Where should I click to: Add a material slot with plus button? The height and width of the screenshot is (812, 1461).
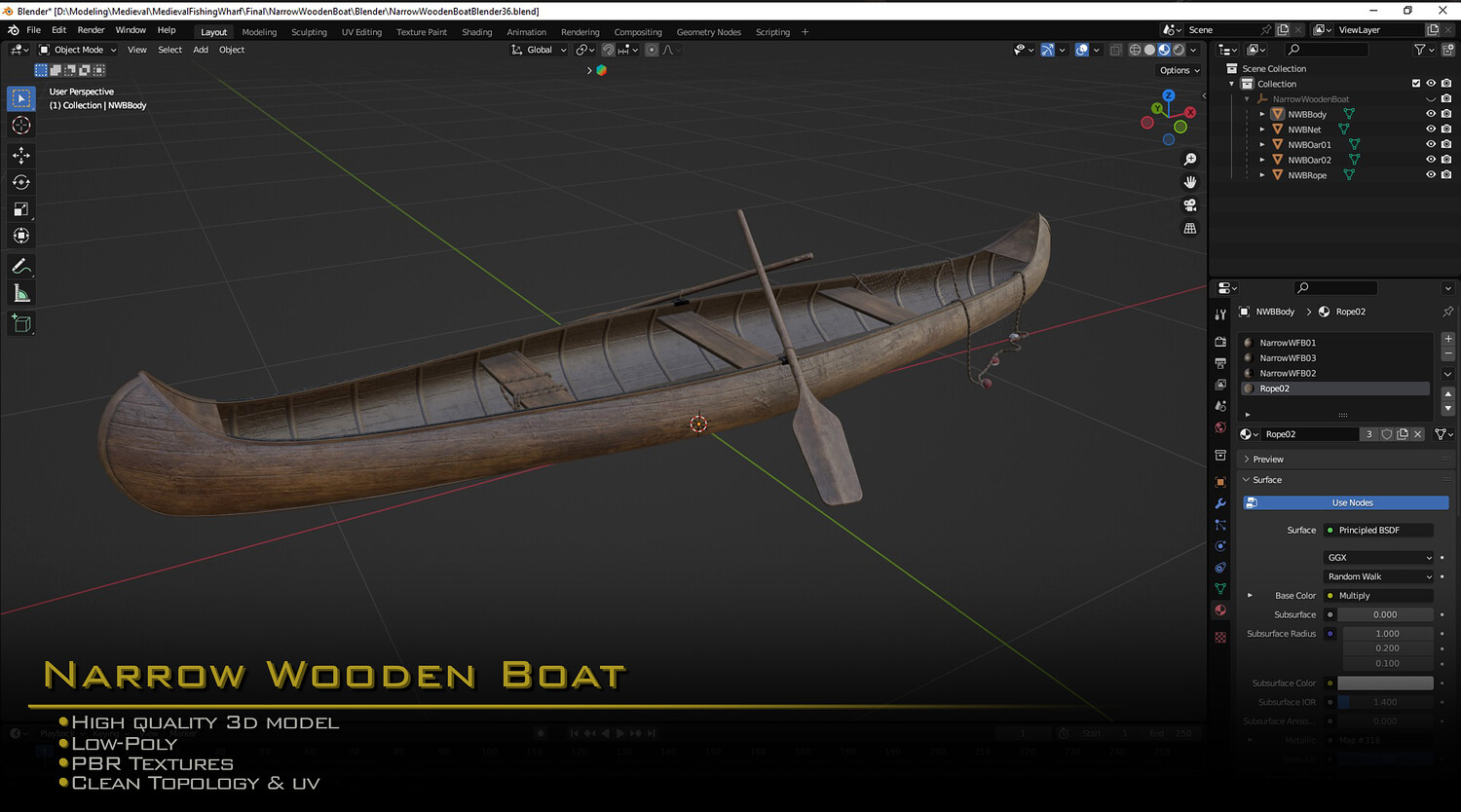1447,339
